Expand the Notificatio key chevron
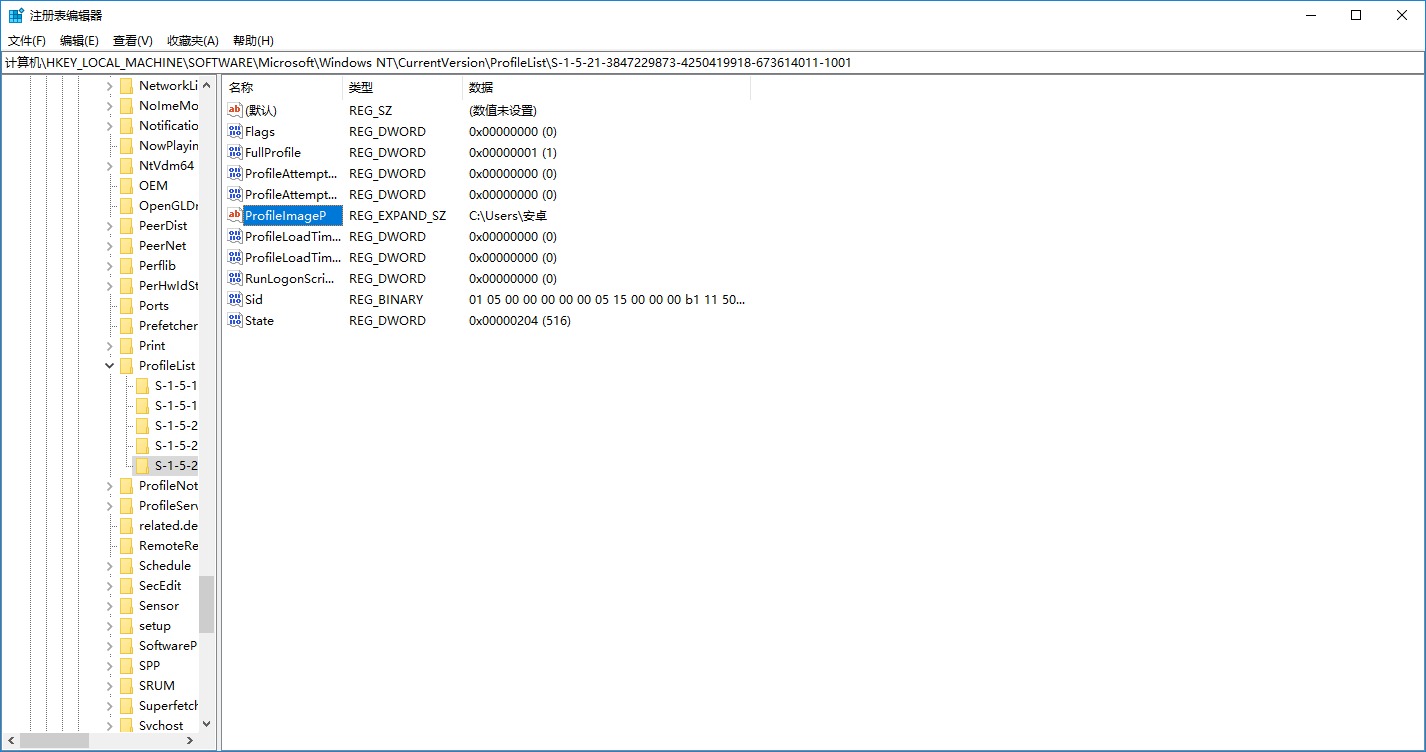The height and width of the screenshot is (752, 1426). coord(110,126)
